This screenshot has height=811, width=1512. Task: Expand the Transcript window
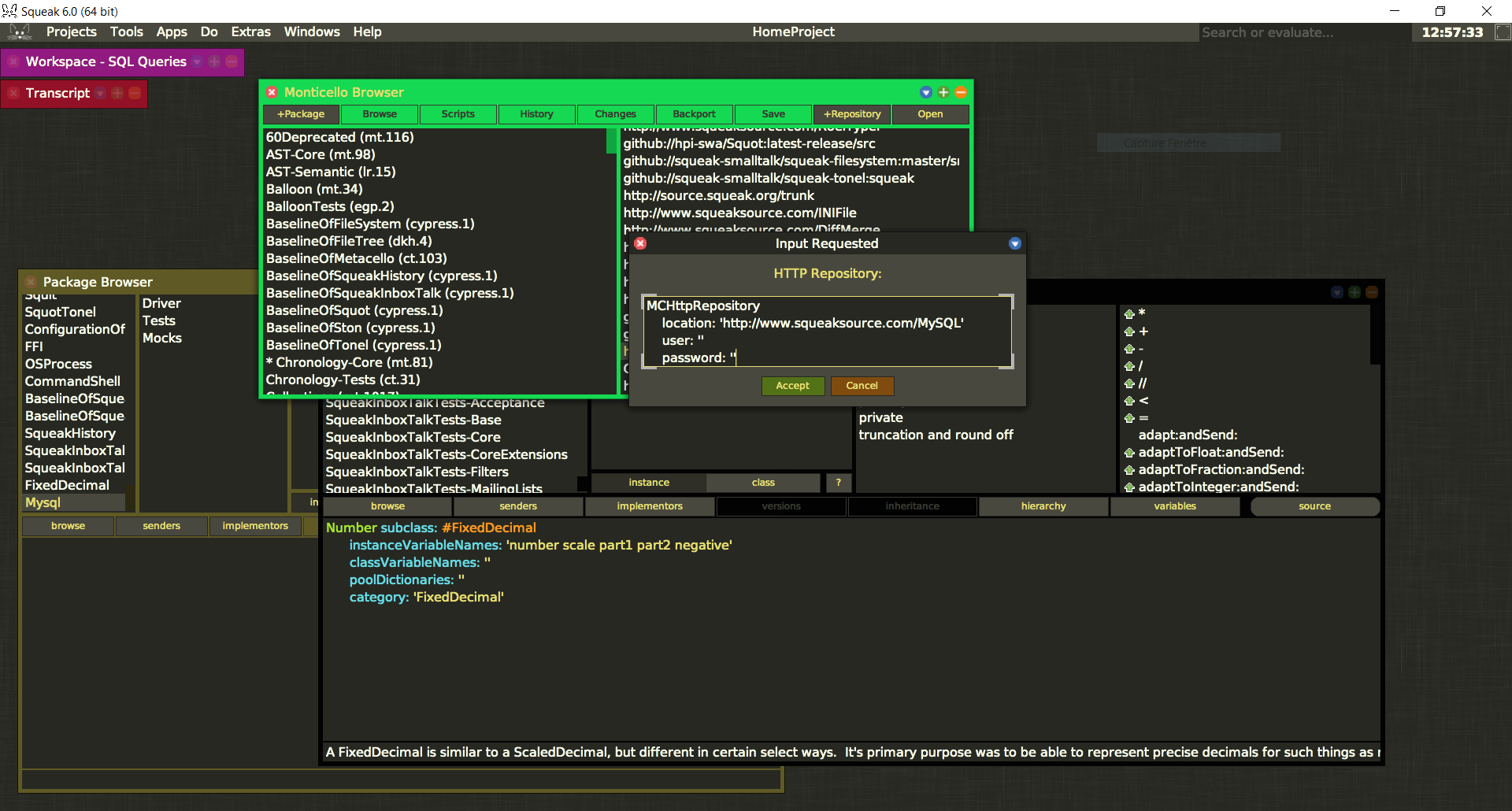click(x=117, y=93)
